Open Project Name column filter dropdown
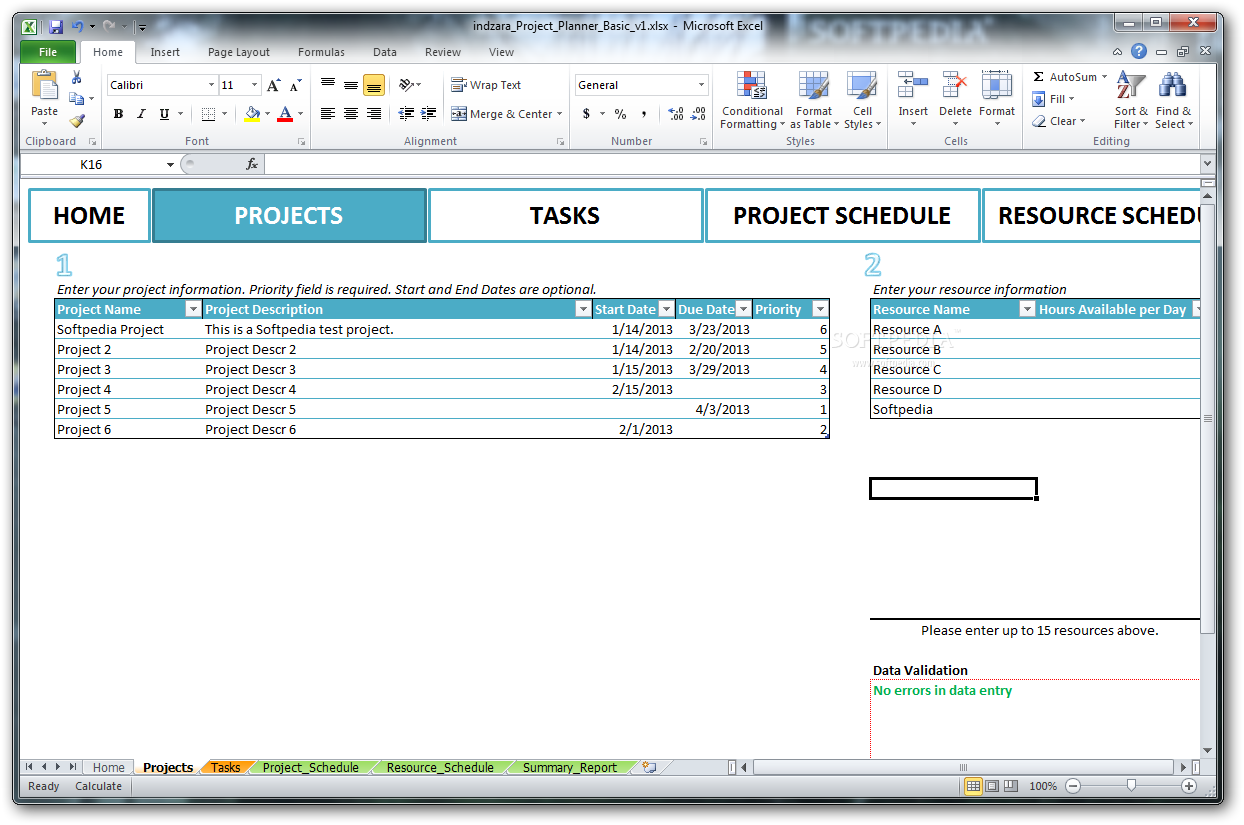 (193, 310)
